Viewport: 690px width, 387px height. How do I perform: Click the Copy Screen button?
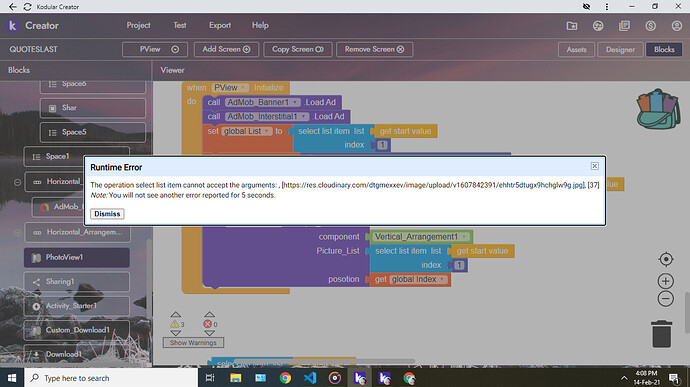point(297,49)
